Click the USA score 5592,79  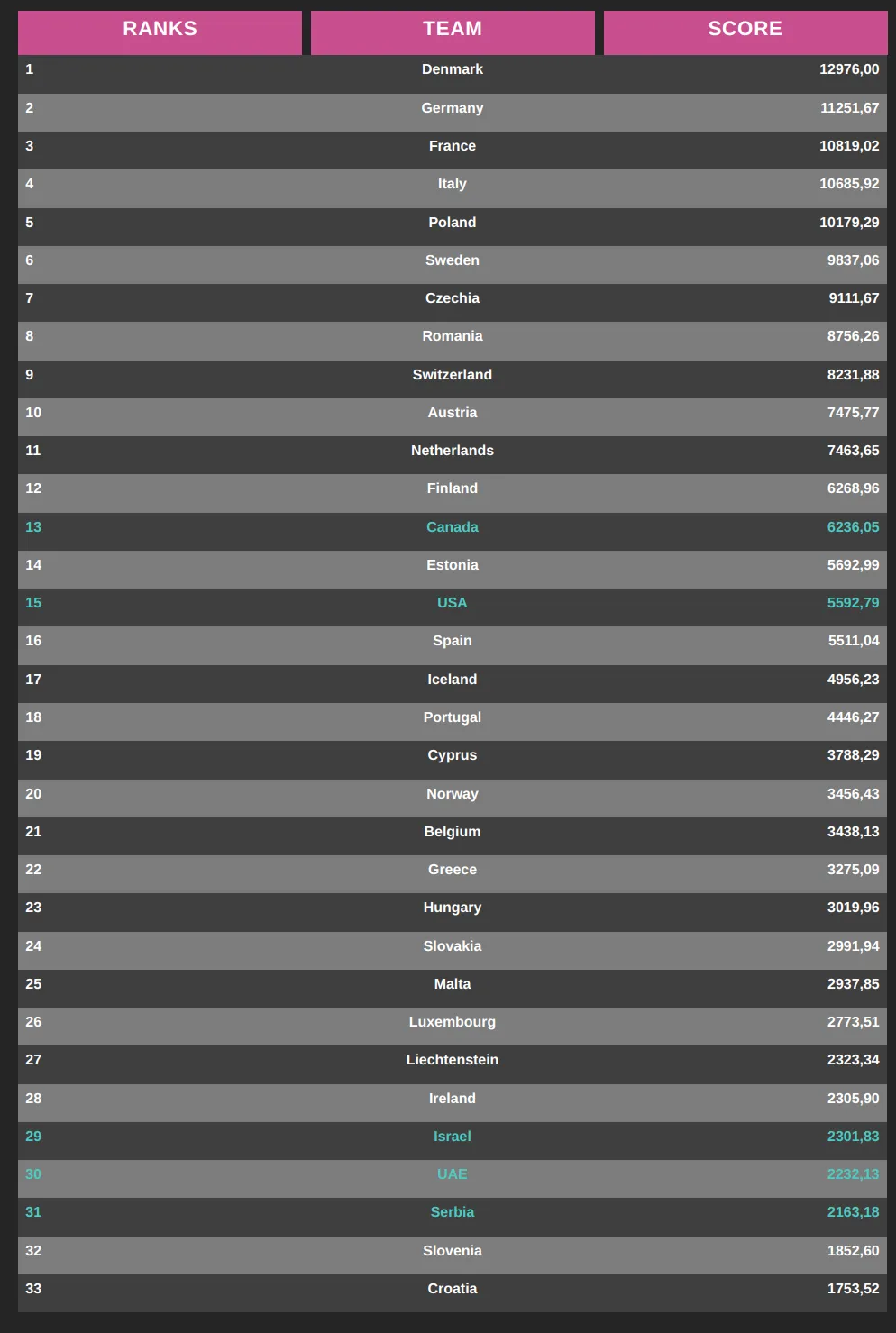(x=853, y=603)
